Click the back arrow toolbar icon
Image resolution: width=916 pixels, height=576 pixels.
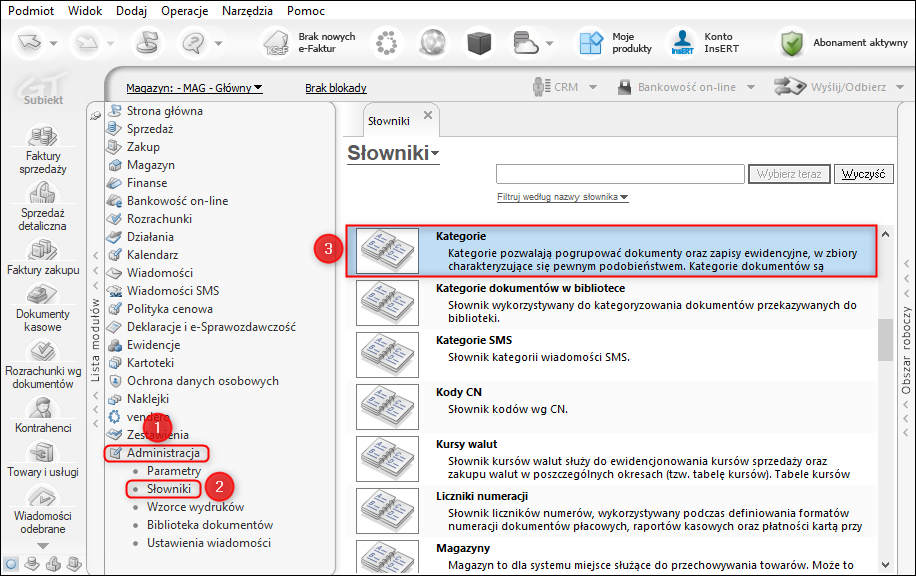(x=30, y=43)
